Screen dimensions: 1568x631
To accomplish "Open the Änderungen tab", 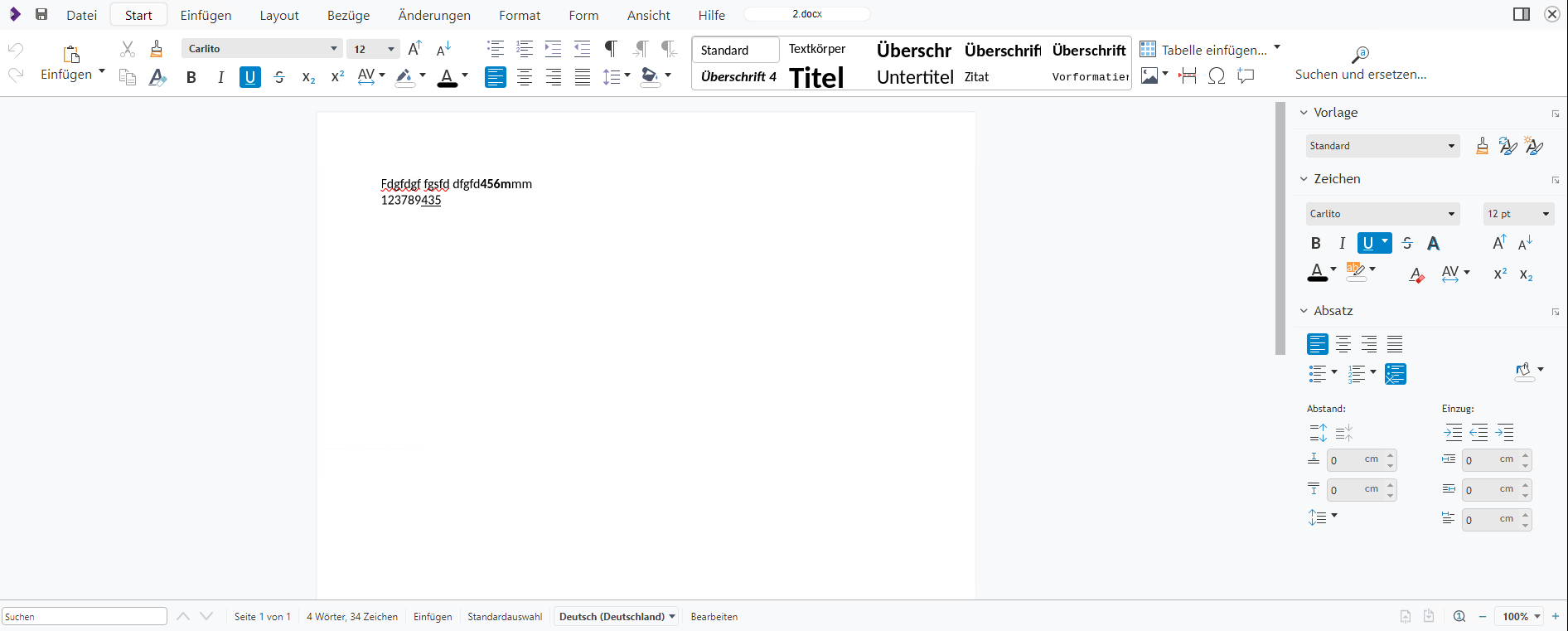I will 434,15.
